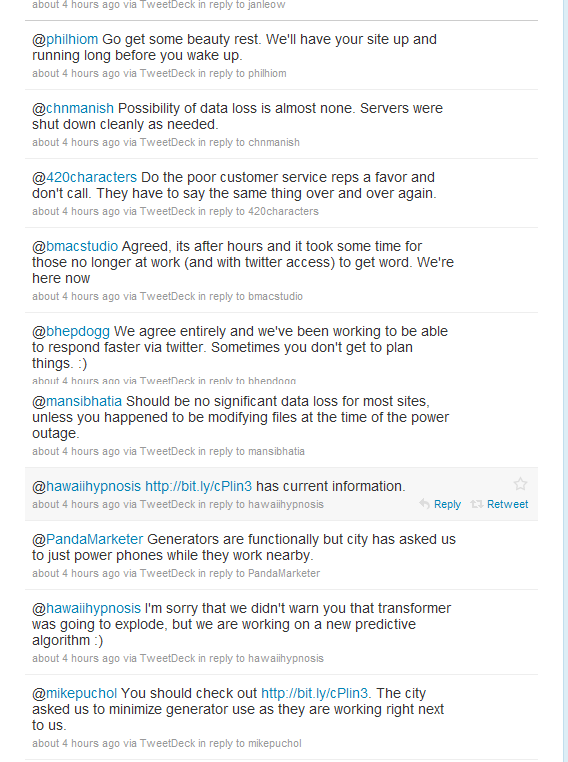Screen dimensions: 568x762
Task: Click 'about 4 hours ago' under chnmanish tweet
Action: point(76,142)
